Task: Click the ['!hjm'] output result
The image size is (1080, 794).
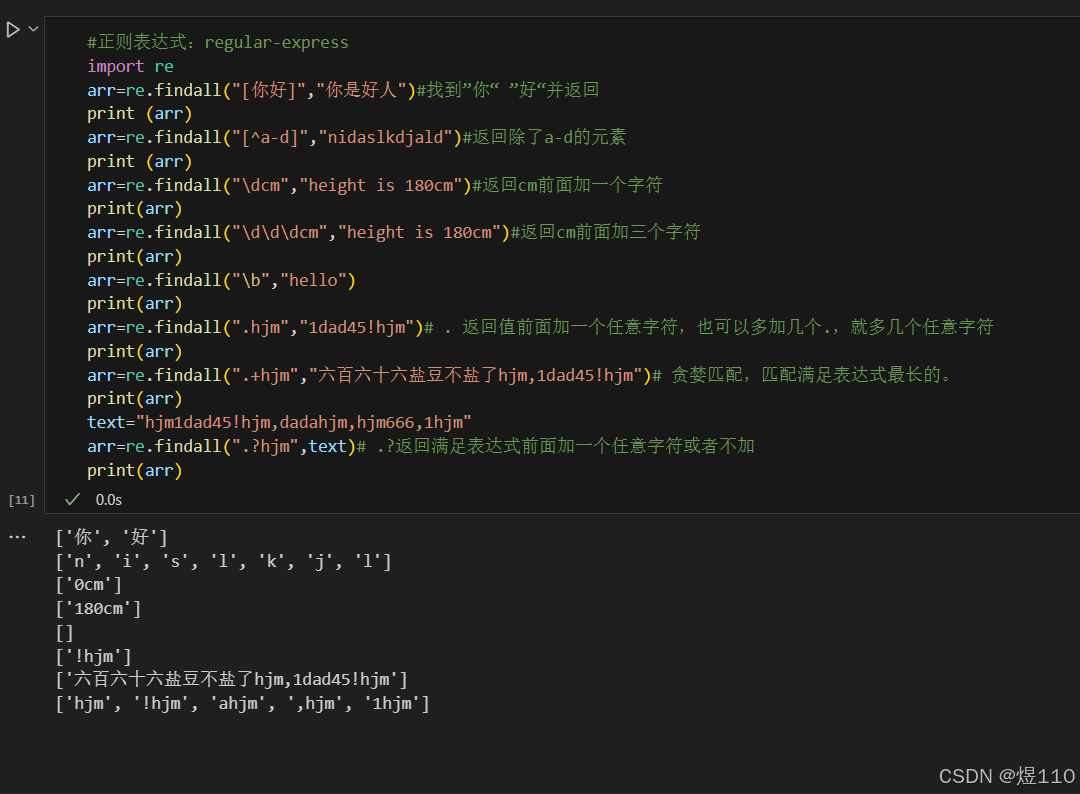Action: [x=92, y=655]
